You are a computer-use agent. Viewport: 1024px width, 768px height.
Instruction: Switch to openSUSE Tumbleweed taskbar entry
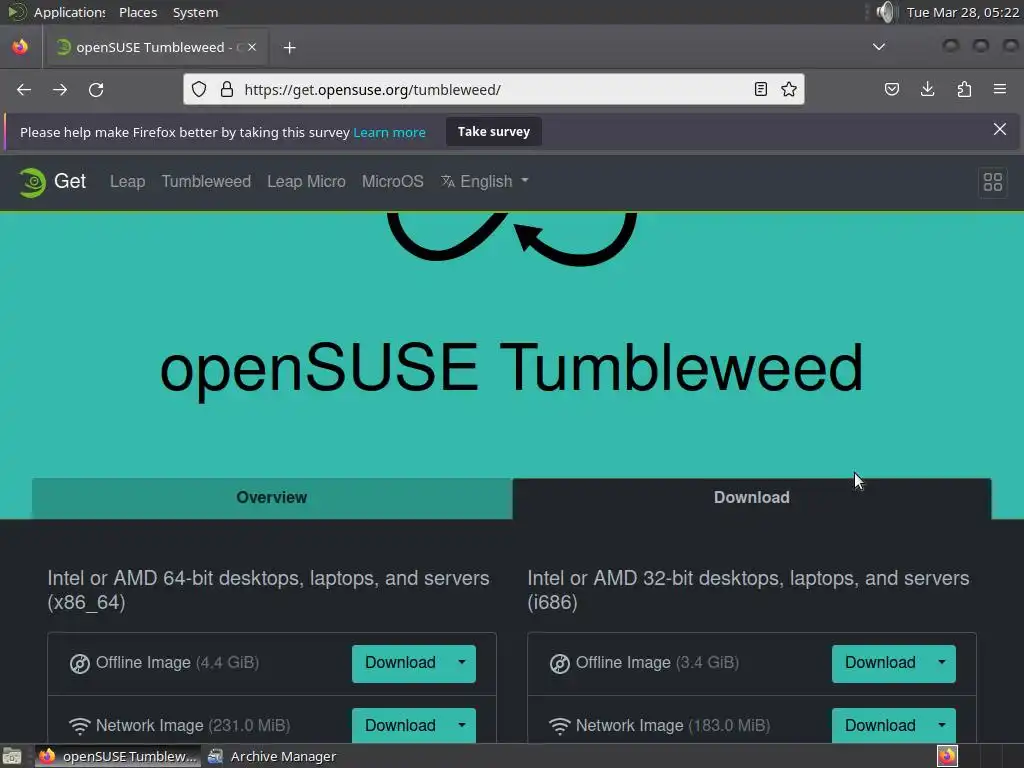118,756
